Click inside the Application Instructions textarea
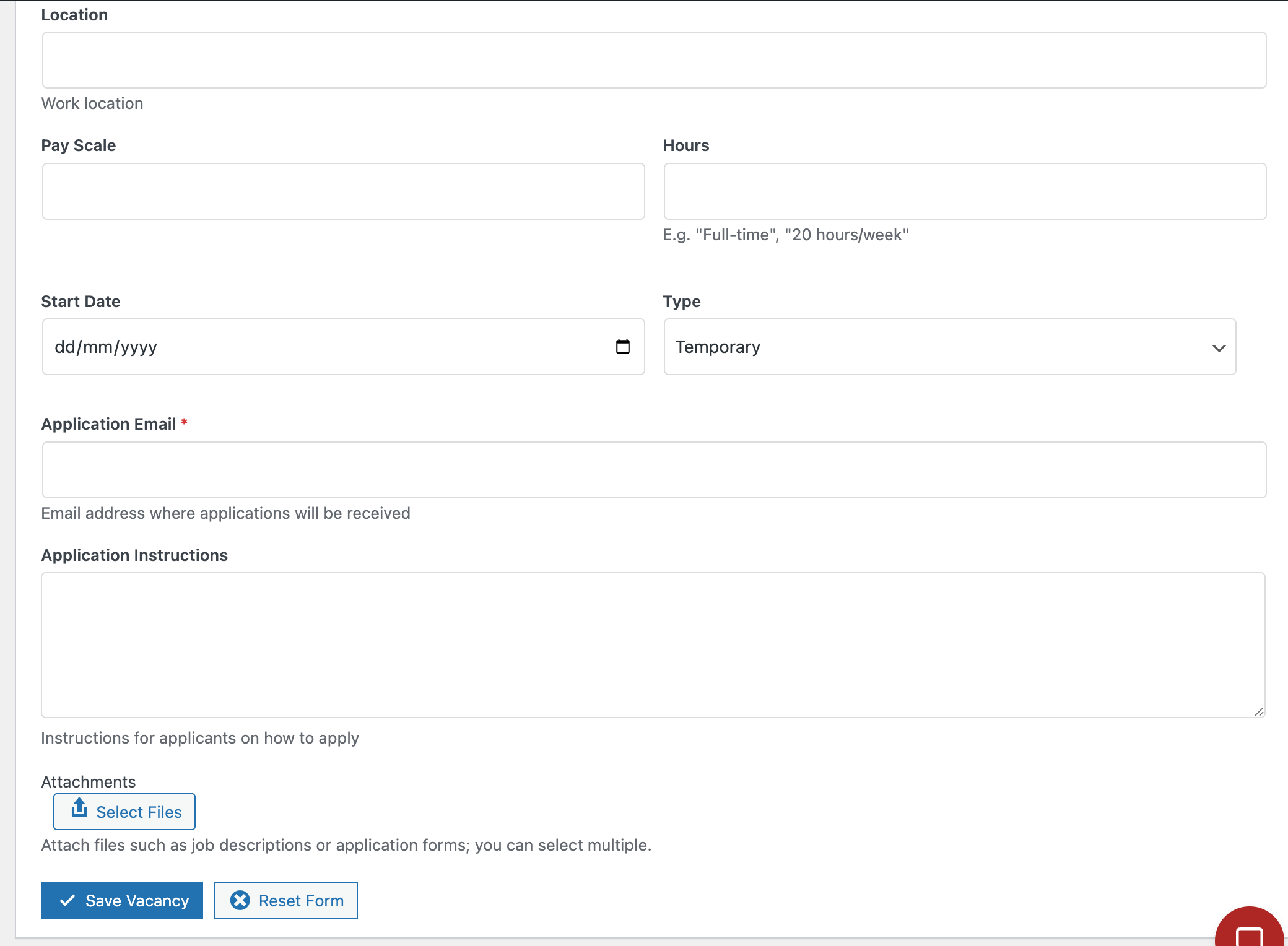 click(653, 644)
